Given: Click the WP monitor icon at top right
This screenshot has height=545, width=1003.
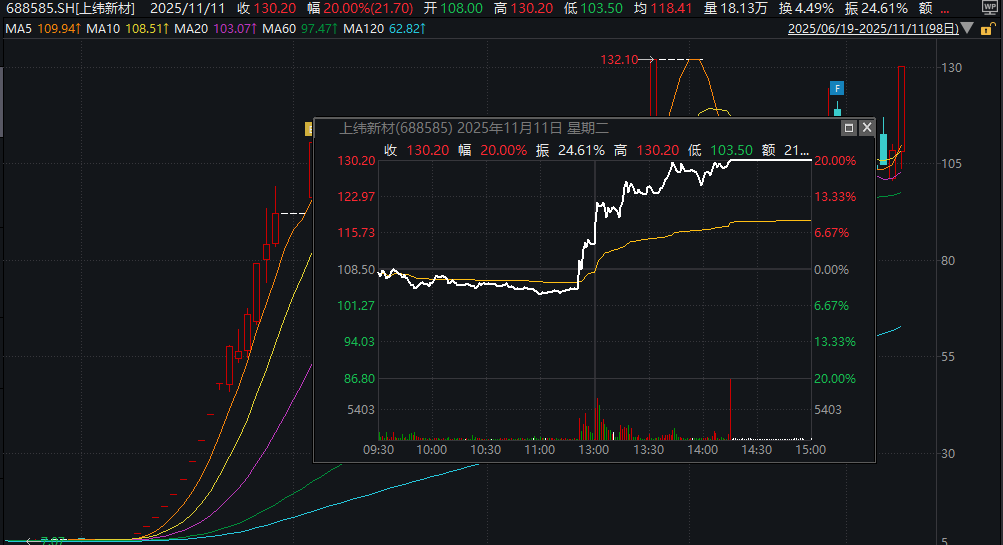Looking at the screenshot, I should (x=990, y=7).
